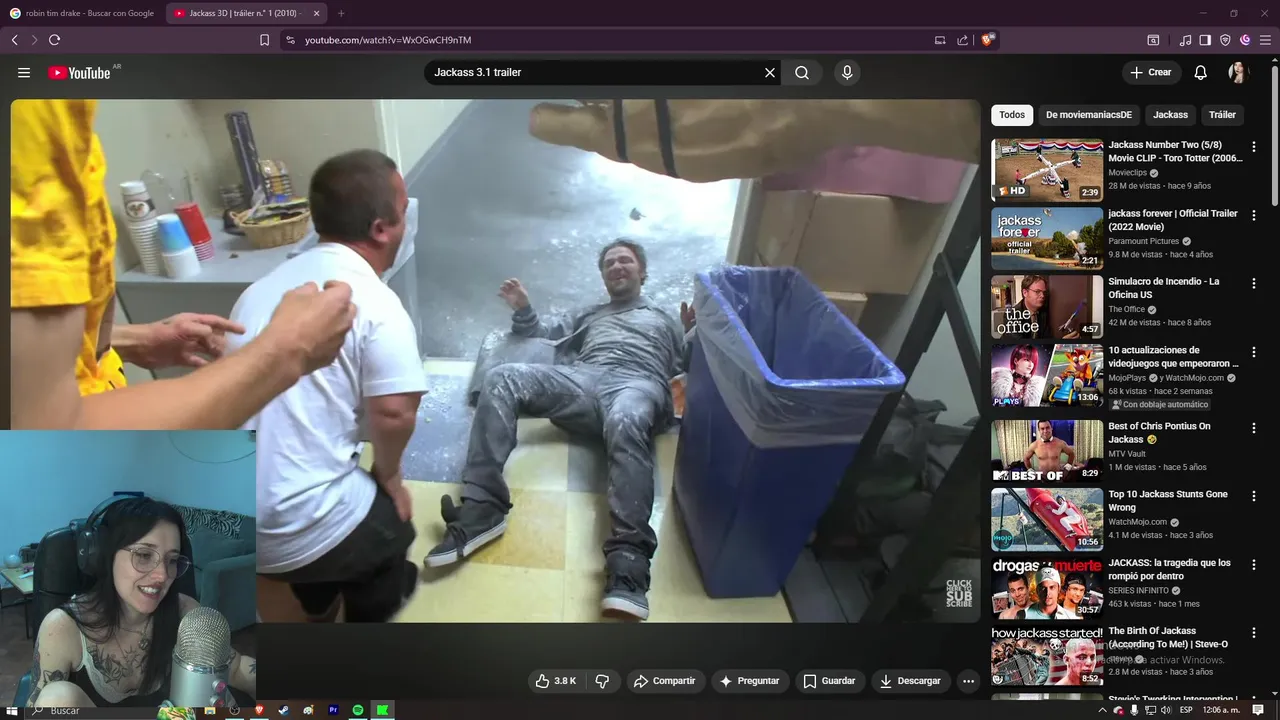Open more actions ellipsis below video
The height and width of the screenshot is (720, 1280).
tap(968, 681)
